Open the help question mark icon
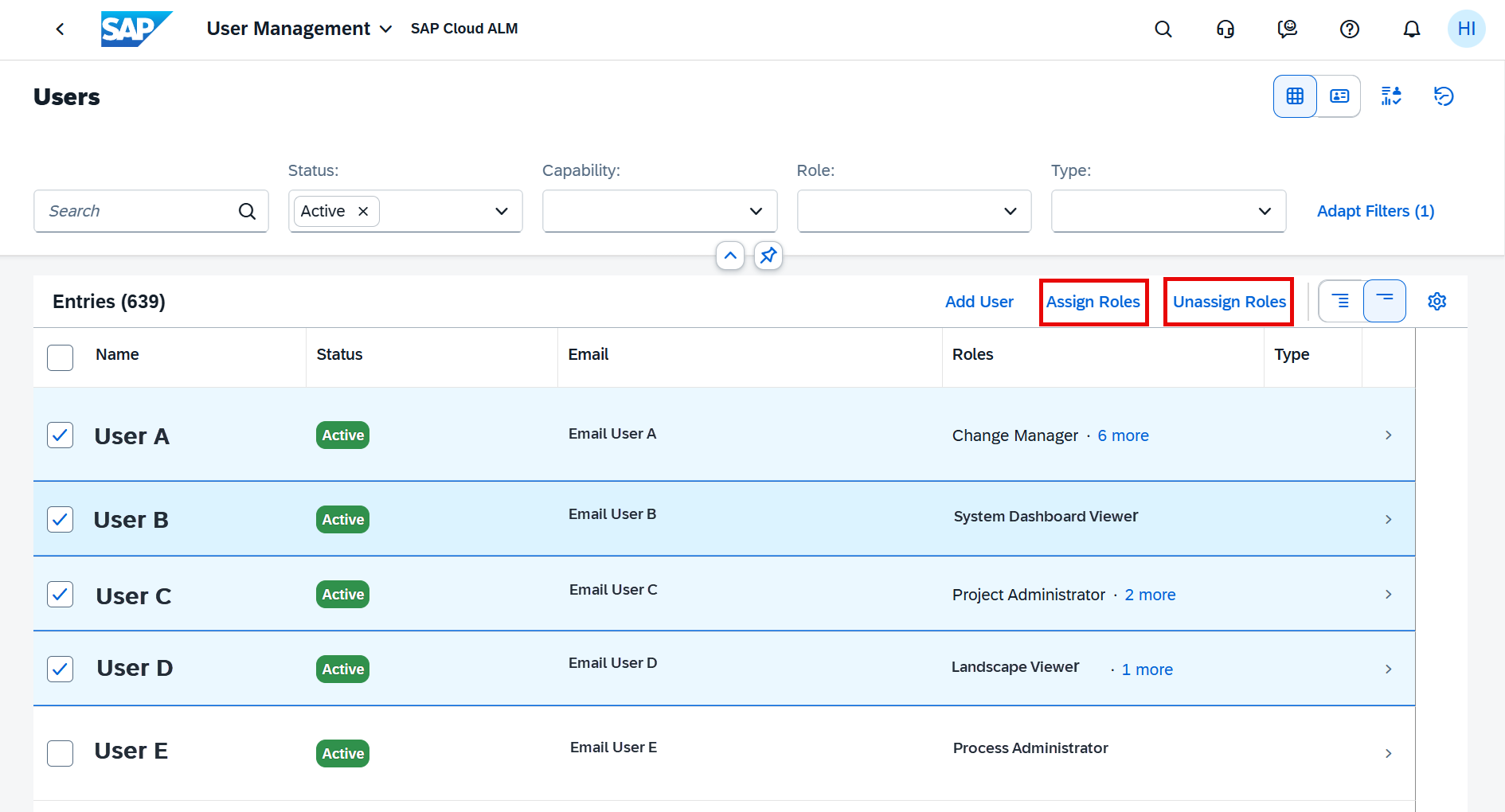The height and width of the screenshot is (812, 1505). pyautogui.click(x=1349, y=29)
